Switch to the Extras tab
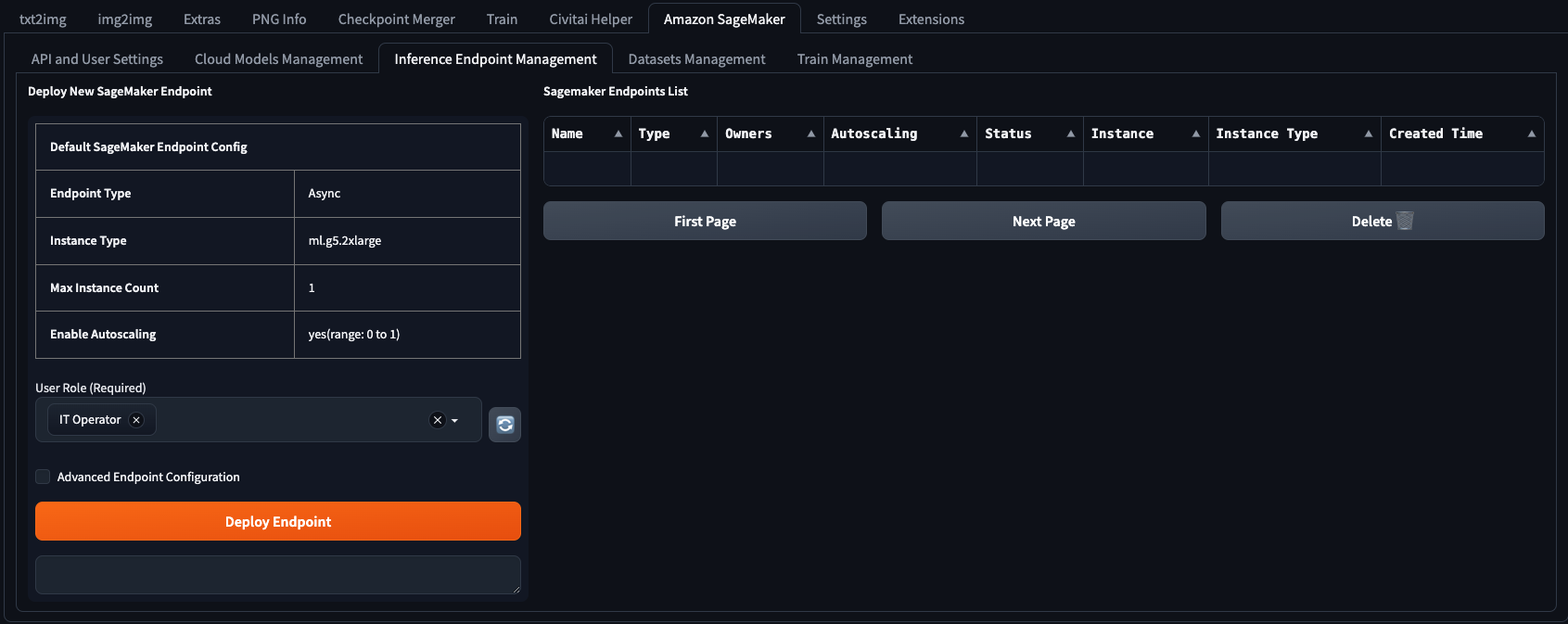 (x=202, y=19)
